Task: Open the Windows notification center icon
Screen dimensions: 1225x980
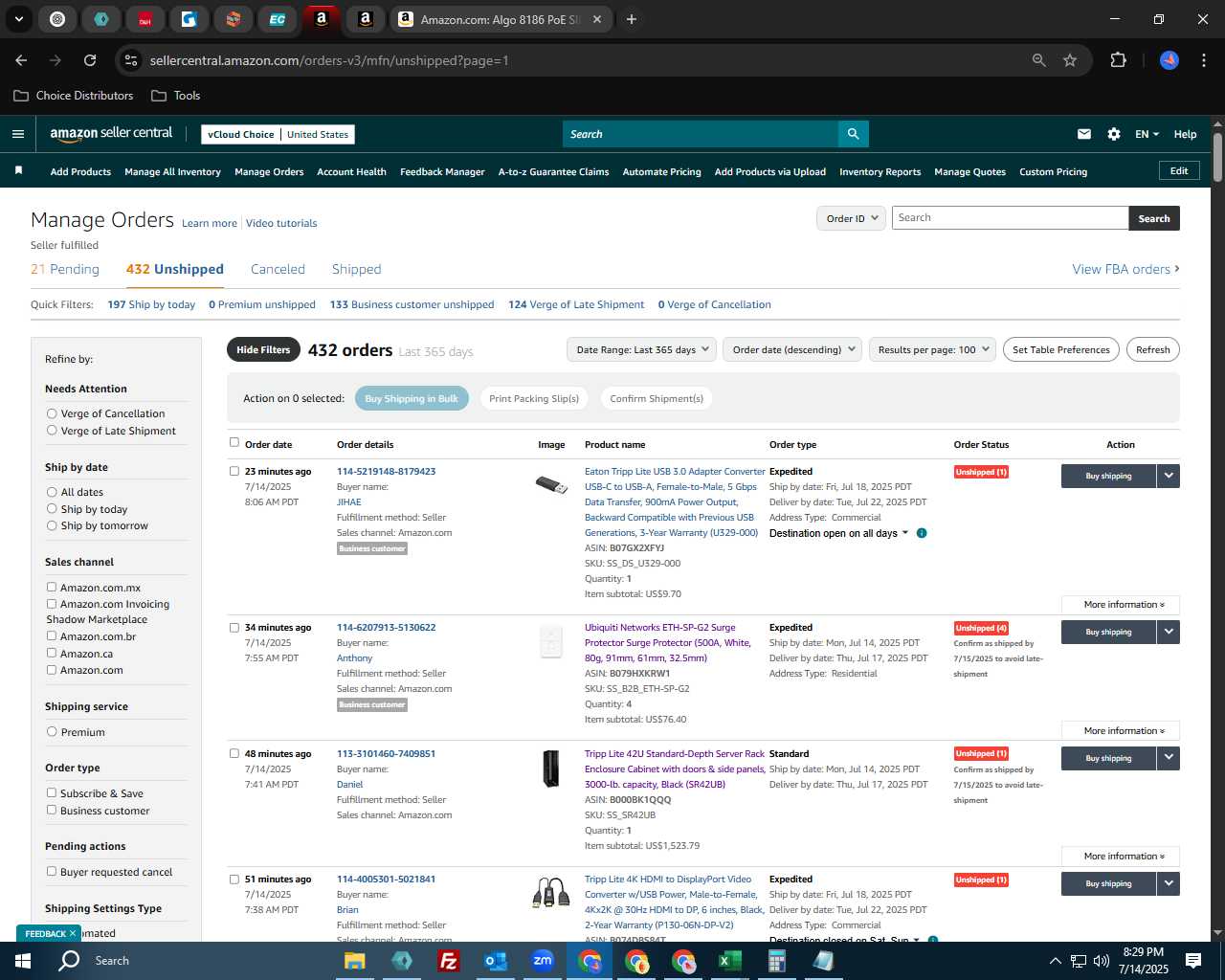Action: (x=1193, y=961)
